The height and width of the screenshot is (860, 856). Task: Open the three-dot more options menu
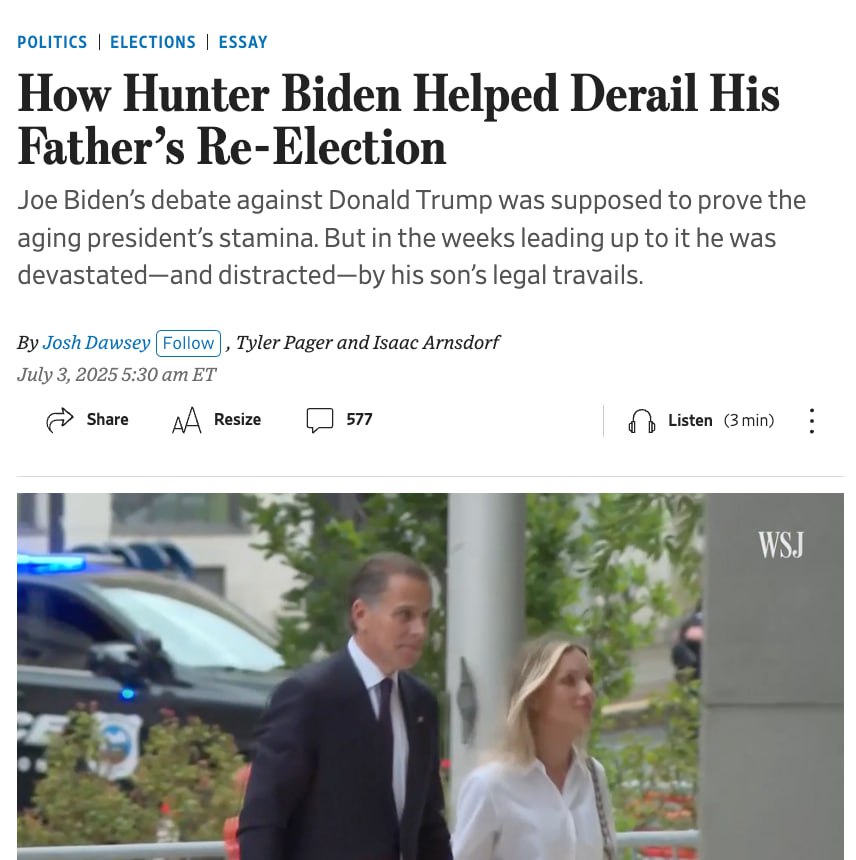812,421
